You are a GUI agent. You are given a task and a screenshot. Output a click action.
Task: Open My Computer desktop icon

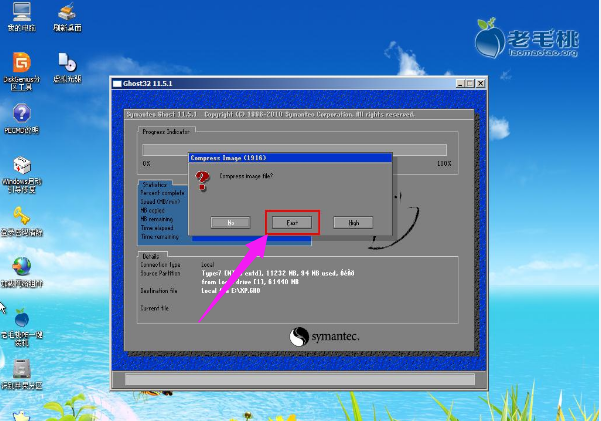[x=18, y=13]
